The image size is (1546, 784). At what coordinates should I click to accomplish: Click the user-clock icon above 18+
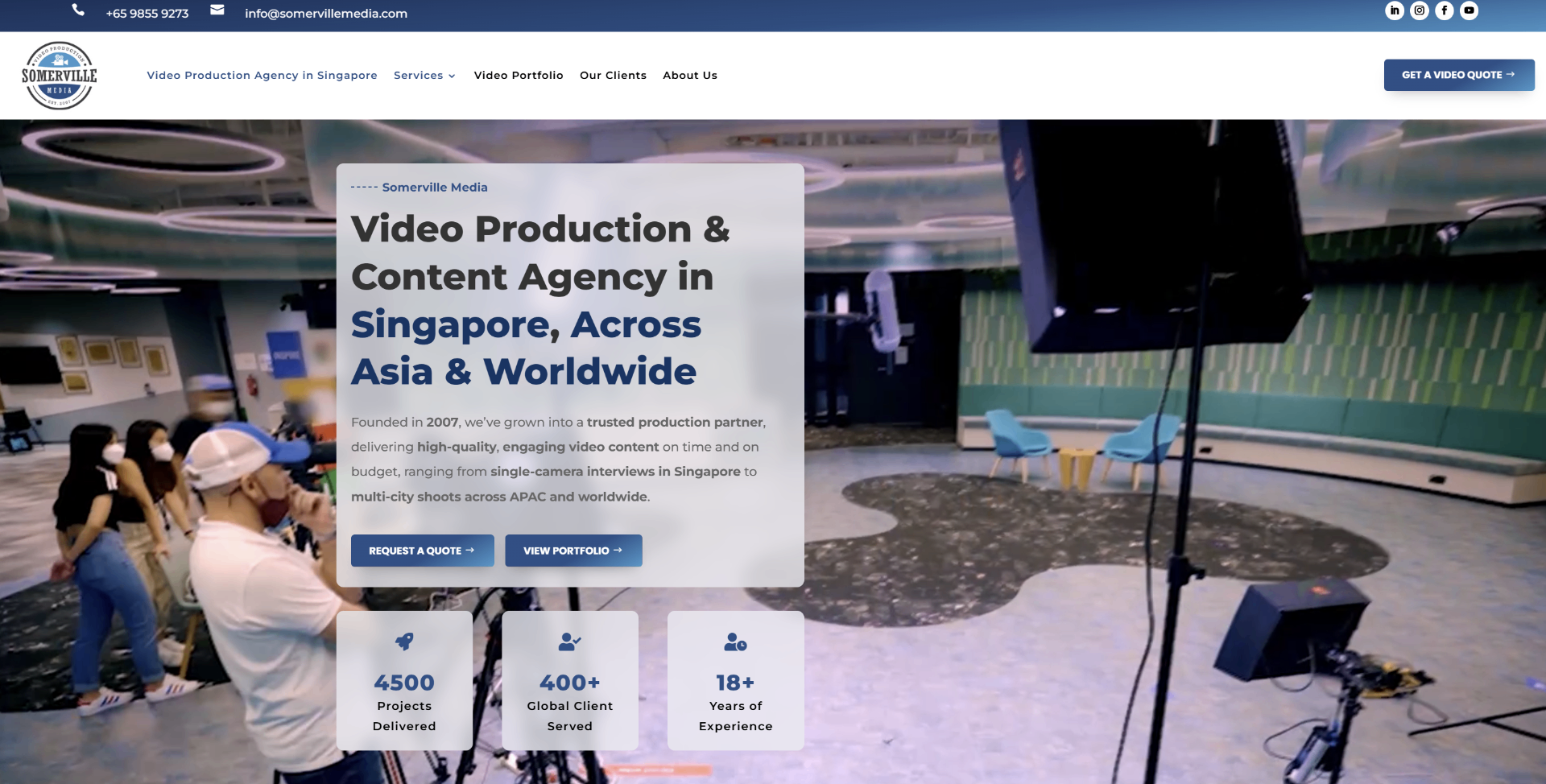click(x=735, y=642)
